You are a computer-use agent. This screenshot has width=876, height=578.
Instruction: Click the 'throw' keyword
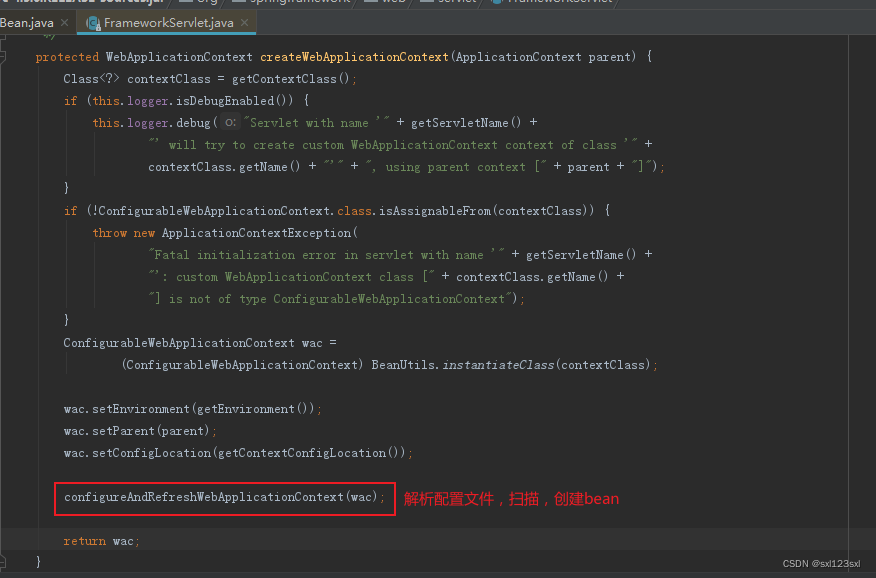coord(110,233)
